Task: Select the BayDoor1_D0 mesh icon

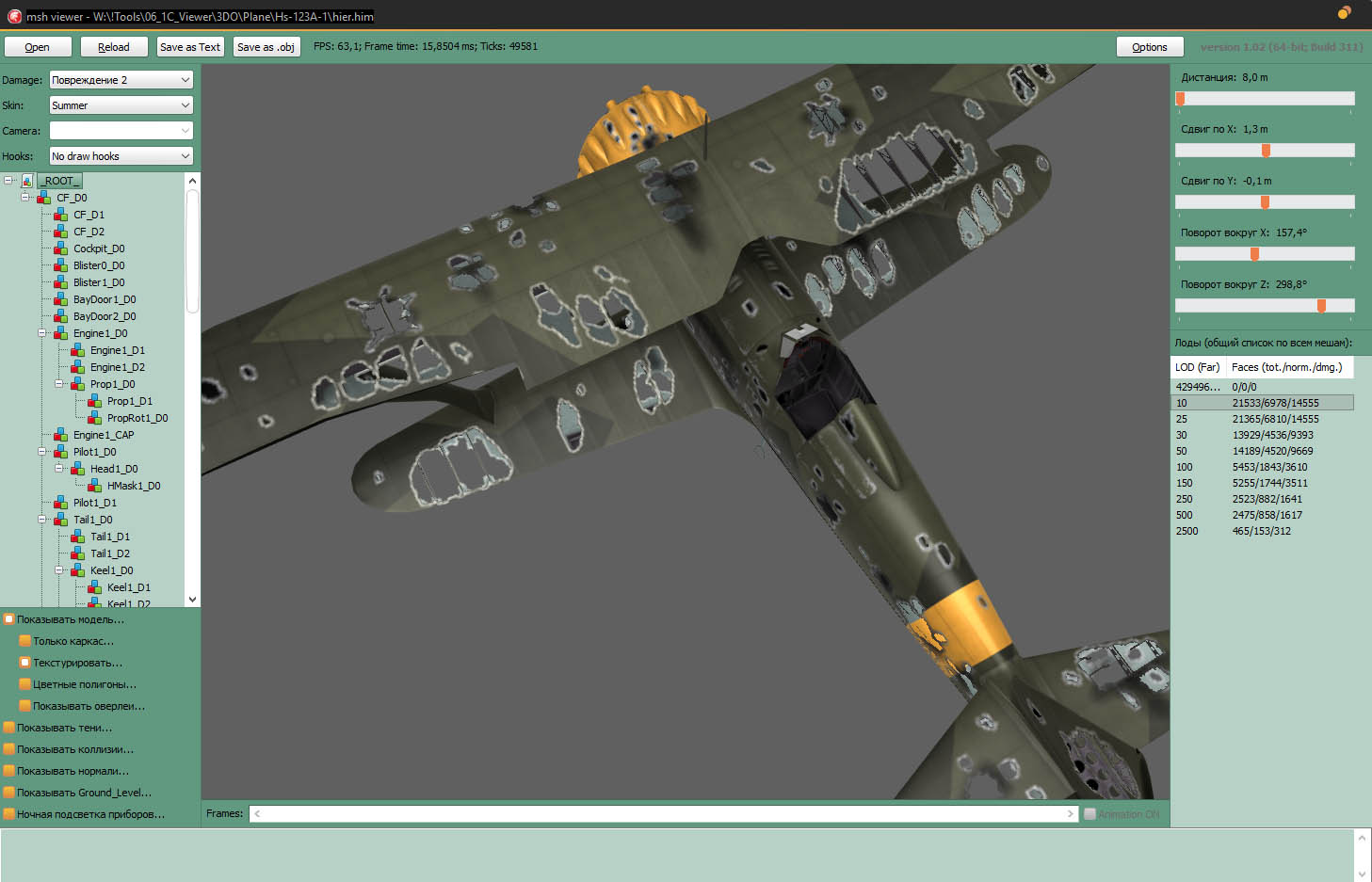Action: pos(60,299)
